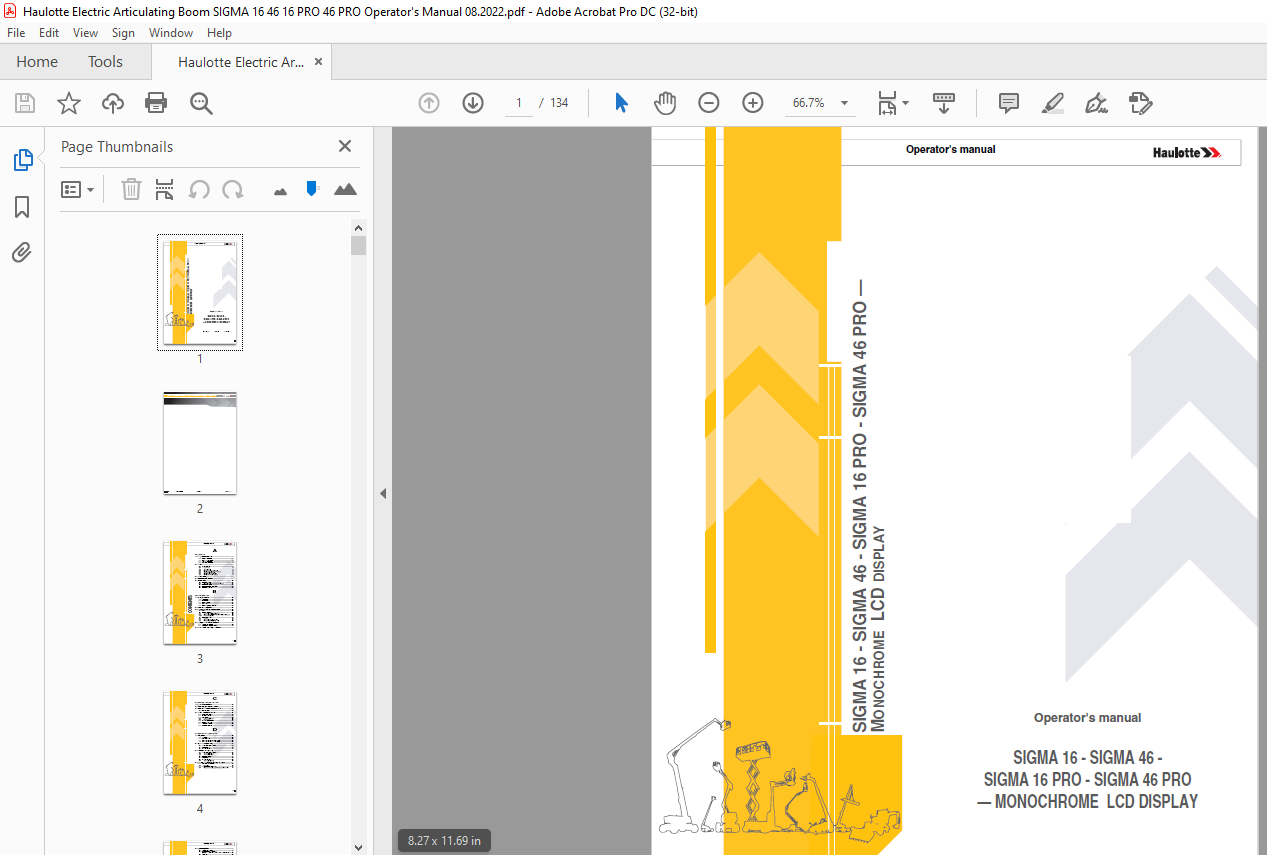The width and height of the screenshot is (1267, 855).
Task: Switch to the Home tab
Action: [37, 62]
